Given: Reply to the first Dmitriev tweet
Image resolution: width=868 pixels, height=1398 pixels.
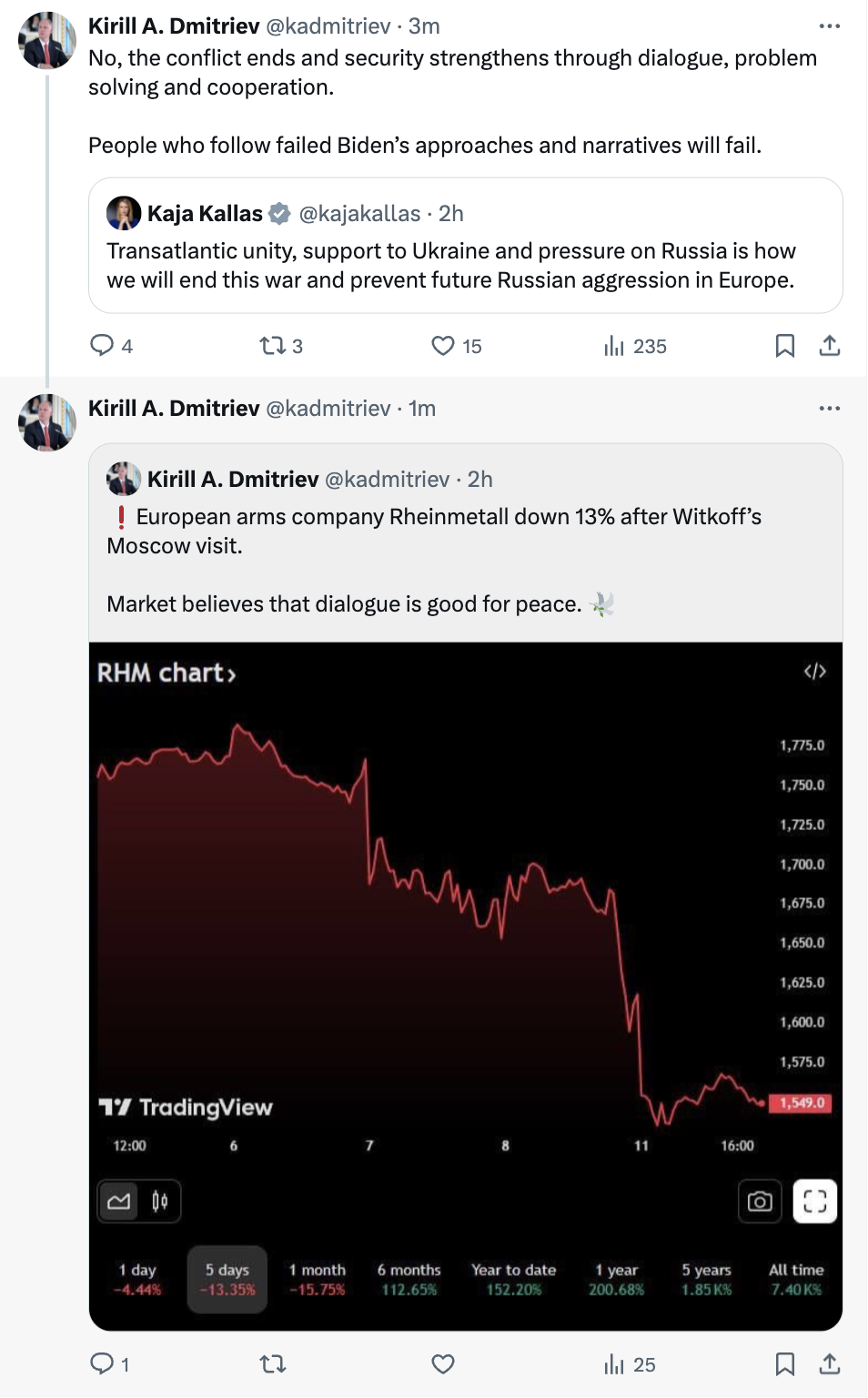Looking at the screenshot, I should click(x=102, y=346).
